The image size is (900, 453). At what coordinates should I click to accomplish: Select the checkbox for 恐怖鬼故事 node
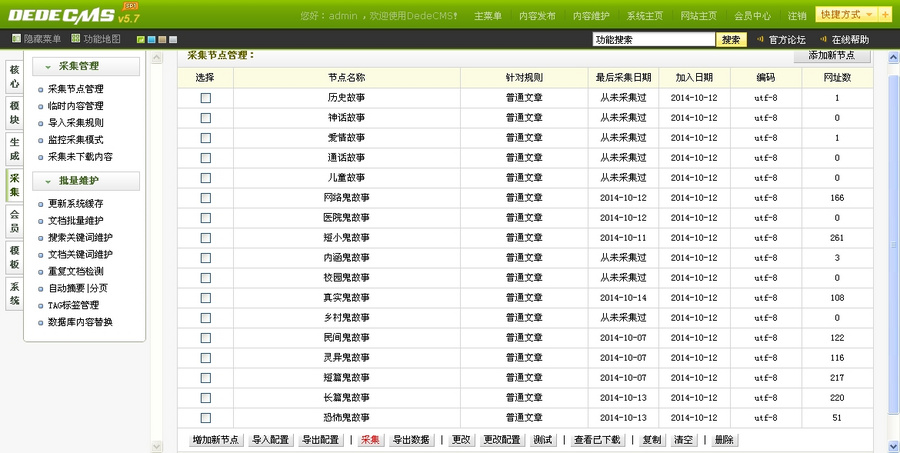[x=205, y=418]
